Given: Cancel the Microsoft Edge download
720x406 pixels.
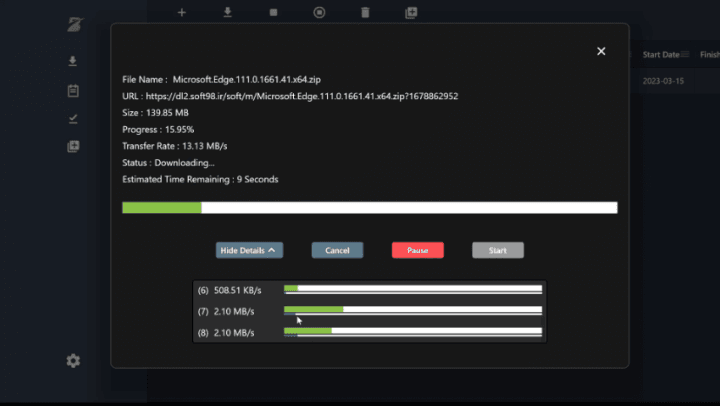Looking at the screenshot, I should click(338, 250).
